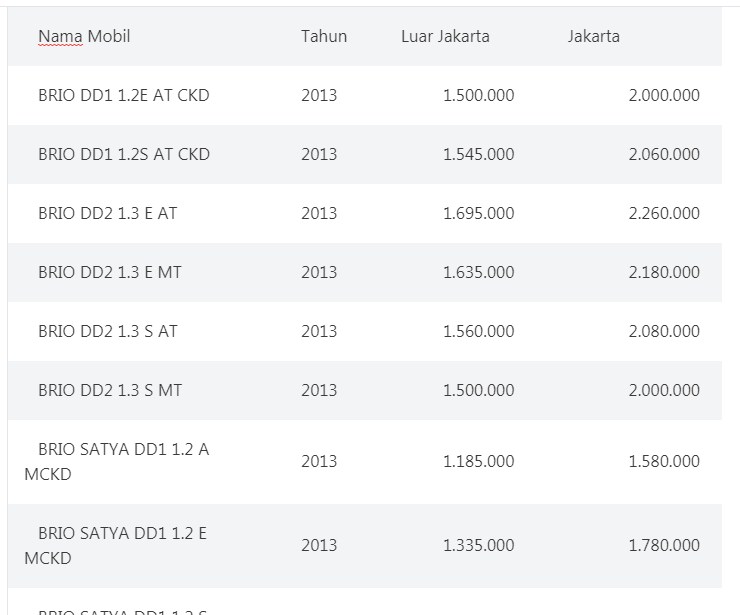The image size is (740, 615).
Task: Click the 1.545.000 Luar Jakarta value
Action: (x=479, y=154)
